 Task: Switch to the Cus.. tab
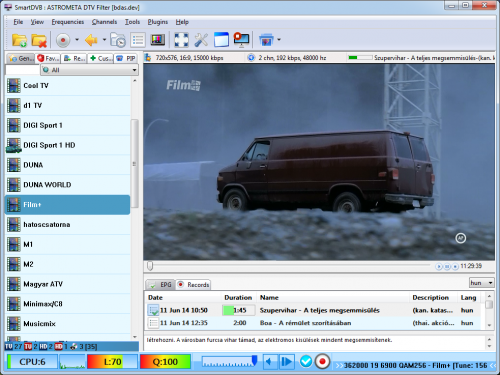pos(101,58)
